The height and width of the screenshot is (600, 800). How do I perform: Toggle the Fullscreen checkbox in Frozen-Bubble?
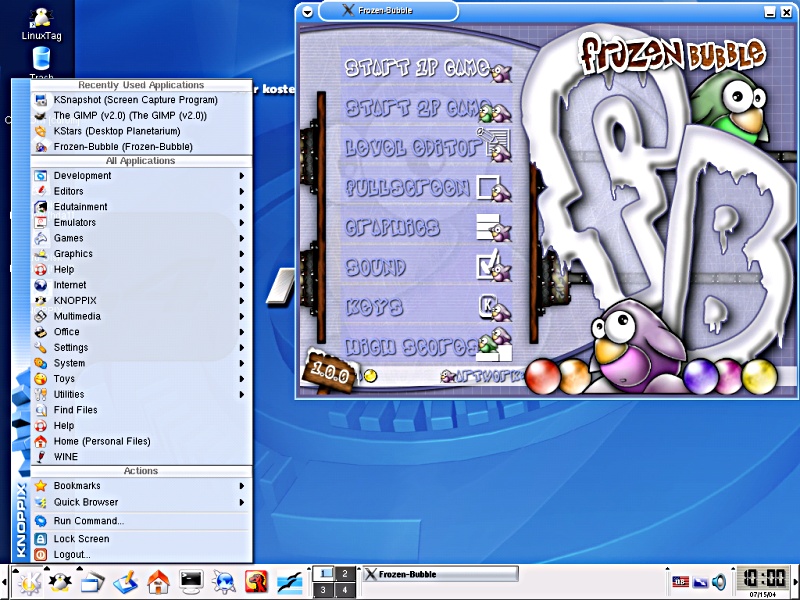coord(488,187)
